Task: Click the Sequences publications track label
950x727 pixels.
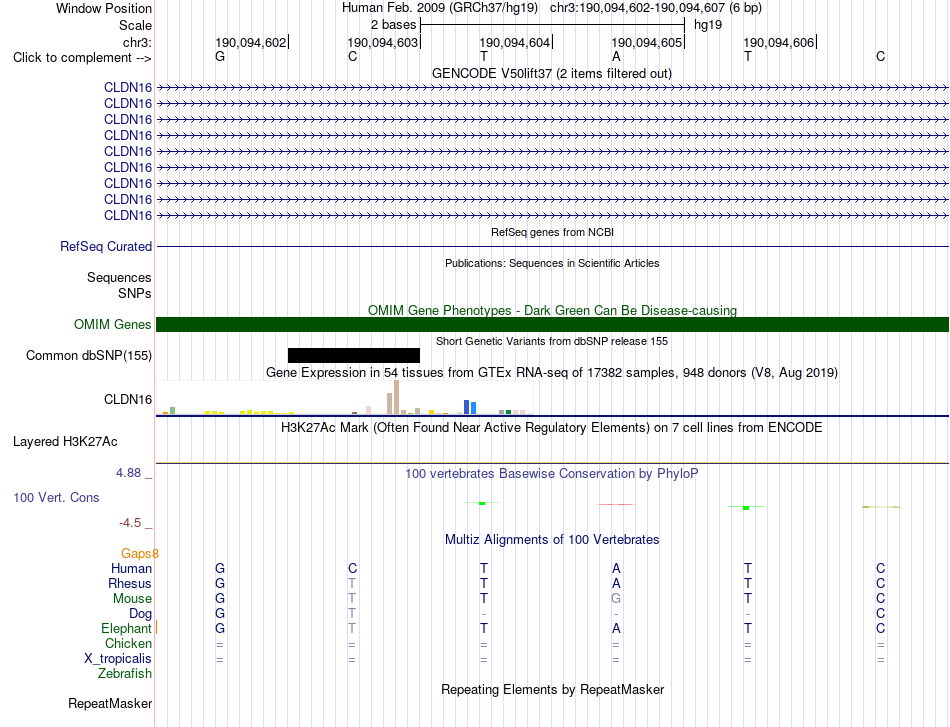Action: click(119, 277)
